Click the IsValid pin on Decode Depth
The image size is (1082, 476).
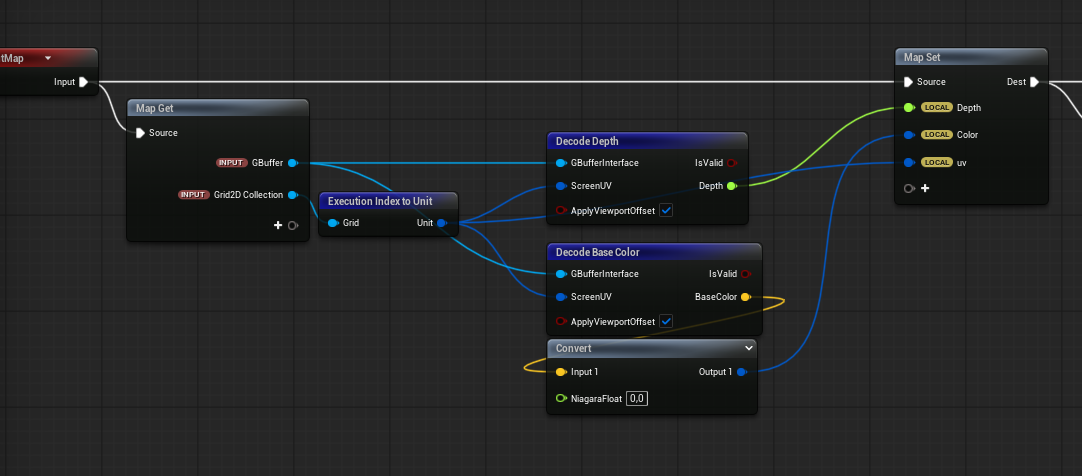pyautogui.click(x=731, y=163)
